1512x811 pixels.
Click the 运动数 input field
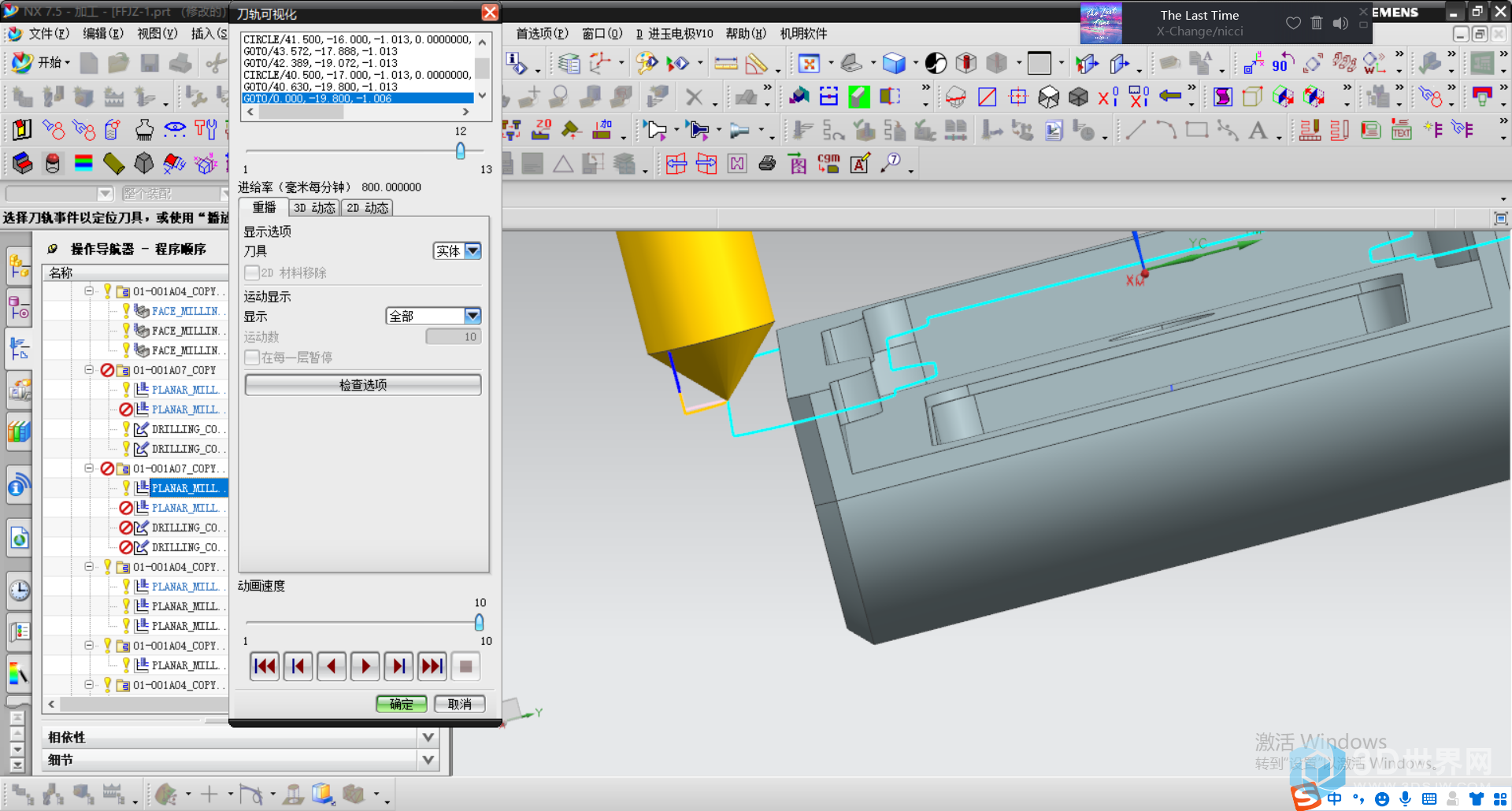pyautogui.click(x=453, y=337)
